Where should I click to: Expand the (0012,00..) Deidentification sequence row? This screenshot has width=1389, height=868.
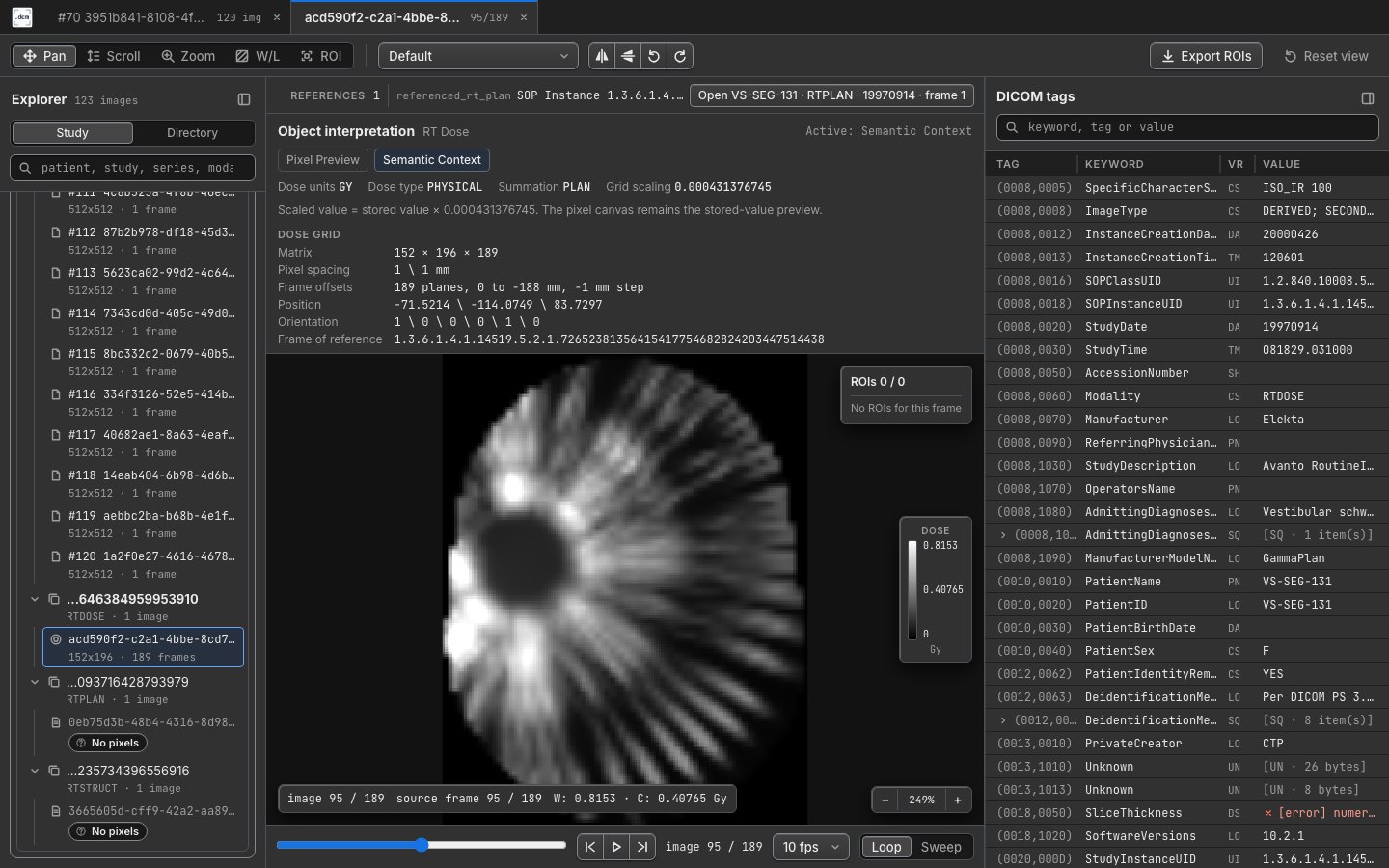[x=1003, y=720]
